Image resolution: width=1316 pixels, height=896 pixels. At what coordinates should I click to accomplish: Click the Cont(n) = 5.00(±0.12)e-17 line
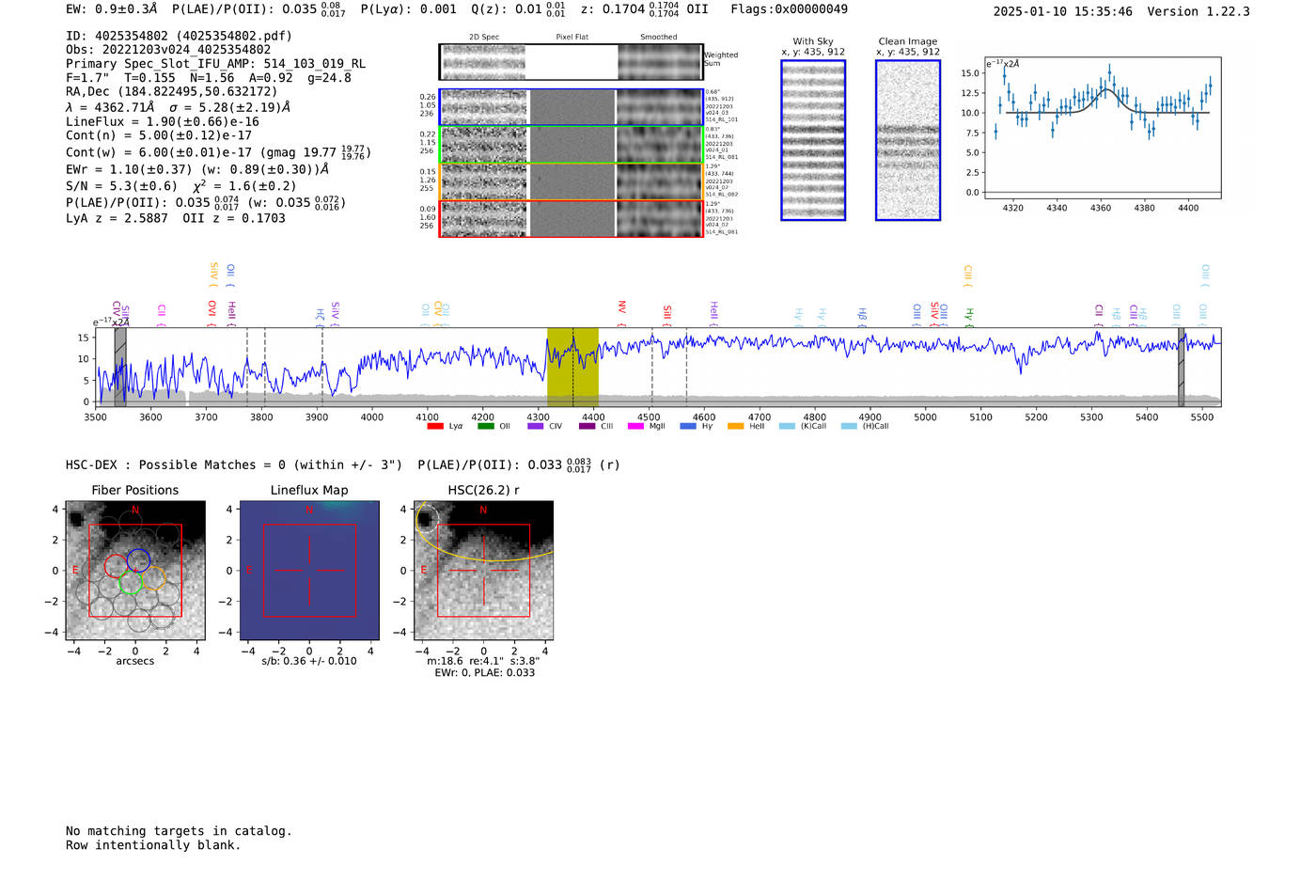(x=159, y=135)
